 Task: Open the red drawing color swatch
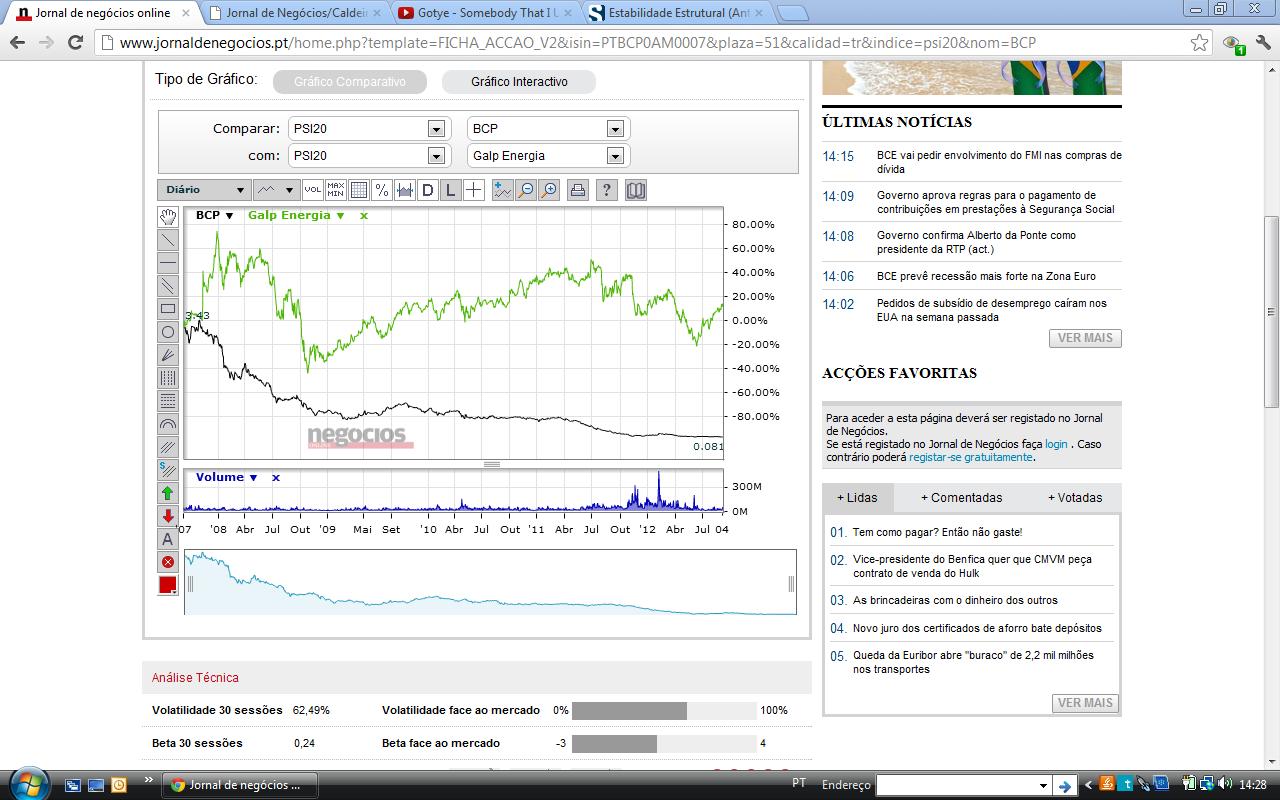pos(168,585)
